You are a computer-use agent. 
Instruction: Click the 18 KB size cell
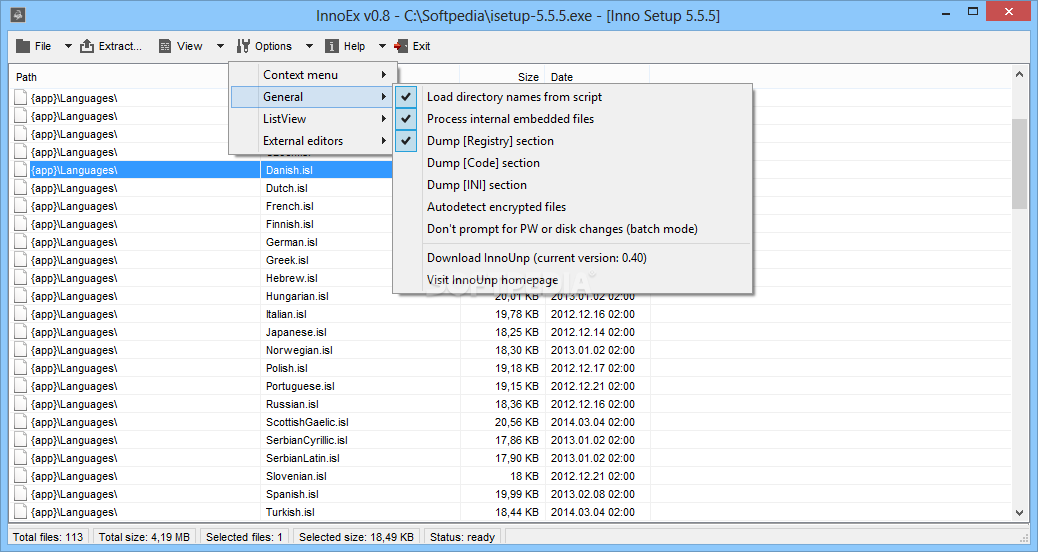coord(524,476)
